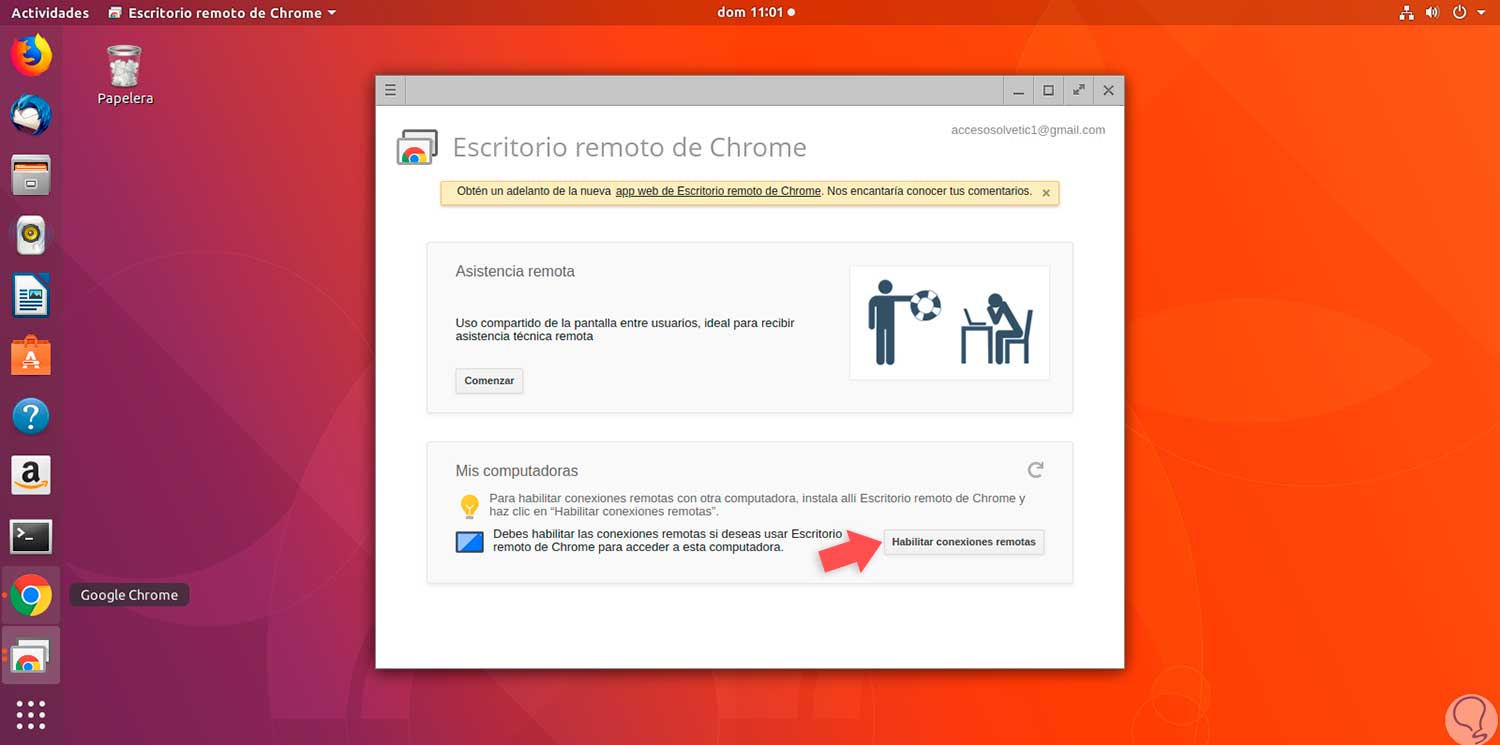Open the Actividades overview
This screenshot has width=1500, height=745.
point(50,13)
